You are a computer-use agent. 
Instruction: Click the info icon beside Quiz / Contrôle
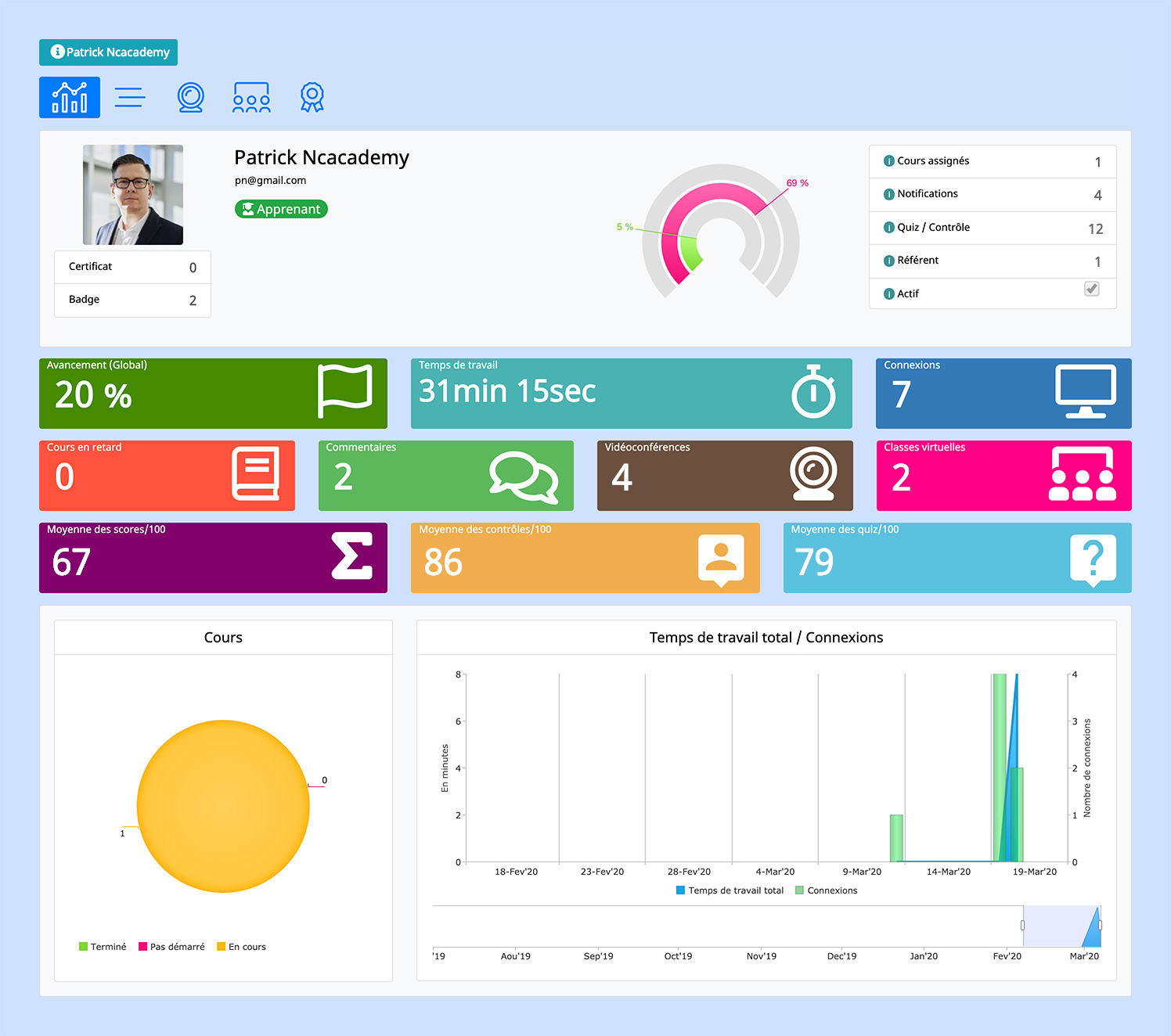(x=889, y=228)
